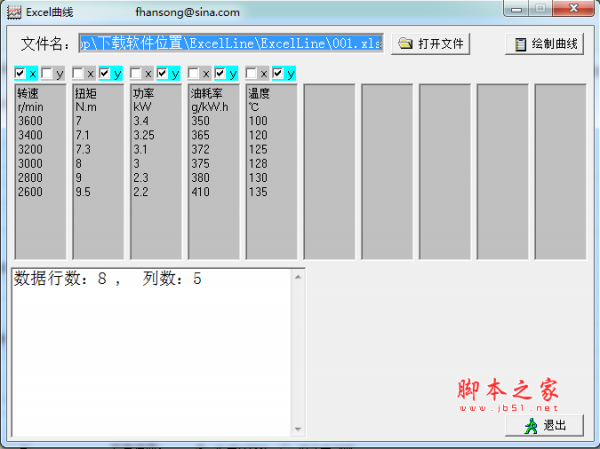Close the Excel曲线 window
The width and height of the screenshot is (600, 449).
574,8
